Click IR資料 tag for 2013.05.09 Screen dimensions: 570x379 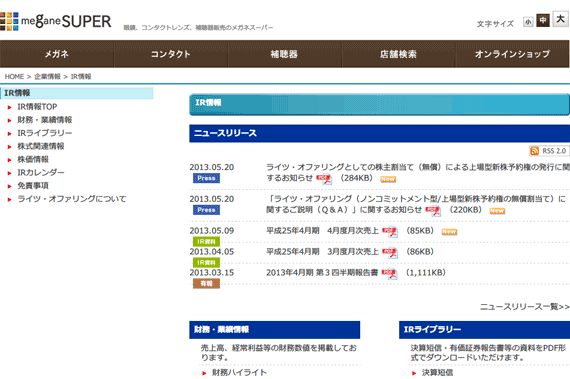[x=206, y=242]
